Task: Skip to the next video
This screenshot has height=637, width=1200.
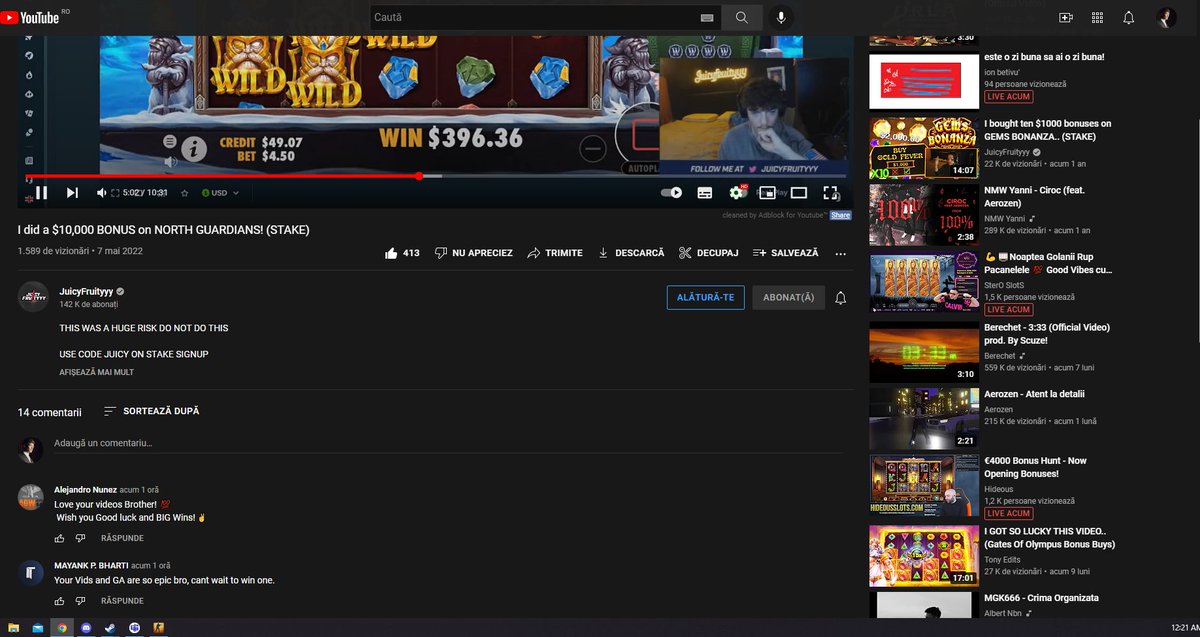Action: click(x=72, y=193)
